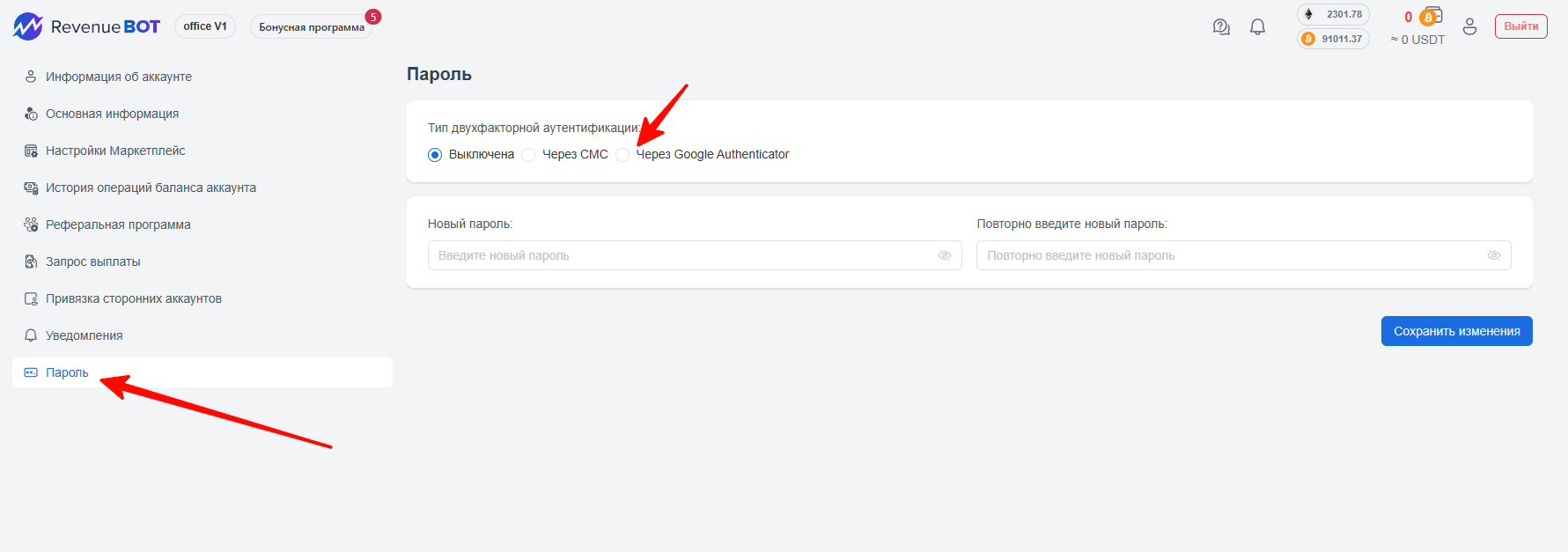Image resolution: width=1568 pixels, height=552 pixels.
Task: Click the Пароль page heading
Action: (x=439, y=74)
